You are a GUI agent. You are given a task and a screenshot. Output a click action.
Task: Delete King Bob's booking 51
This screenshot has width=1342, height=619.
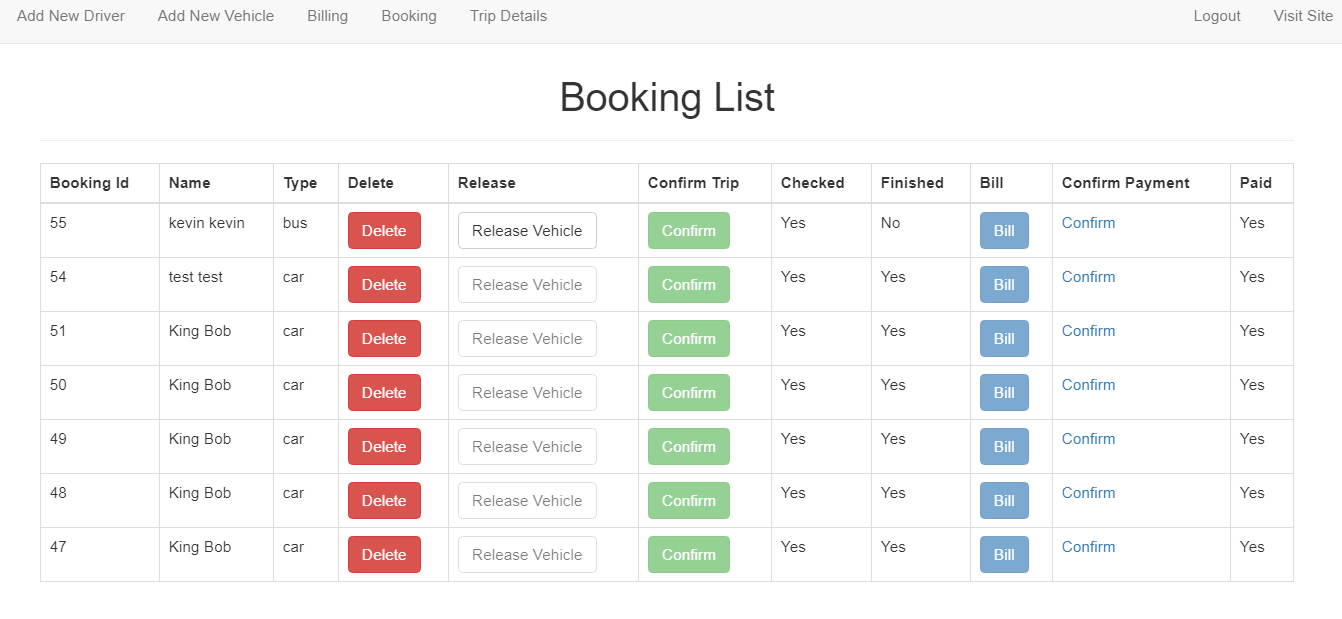(384, 338)
